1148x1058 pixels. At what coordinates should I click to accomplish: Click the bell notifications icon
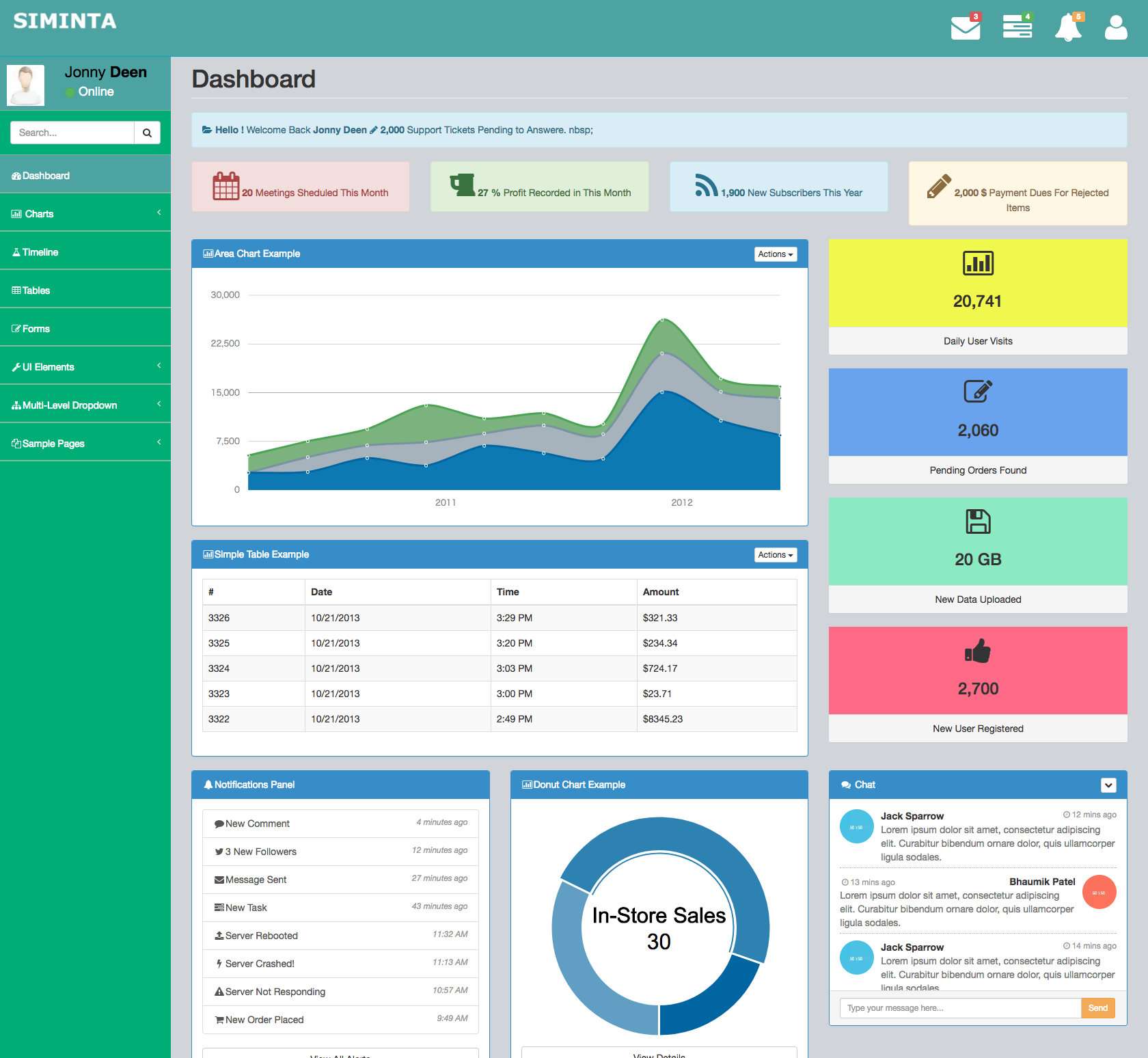(1069, 27)
